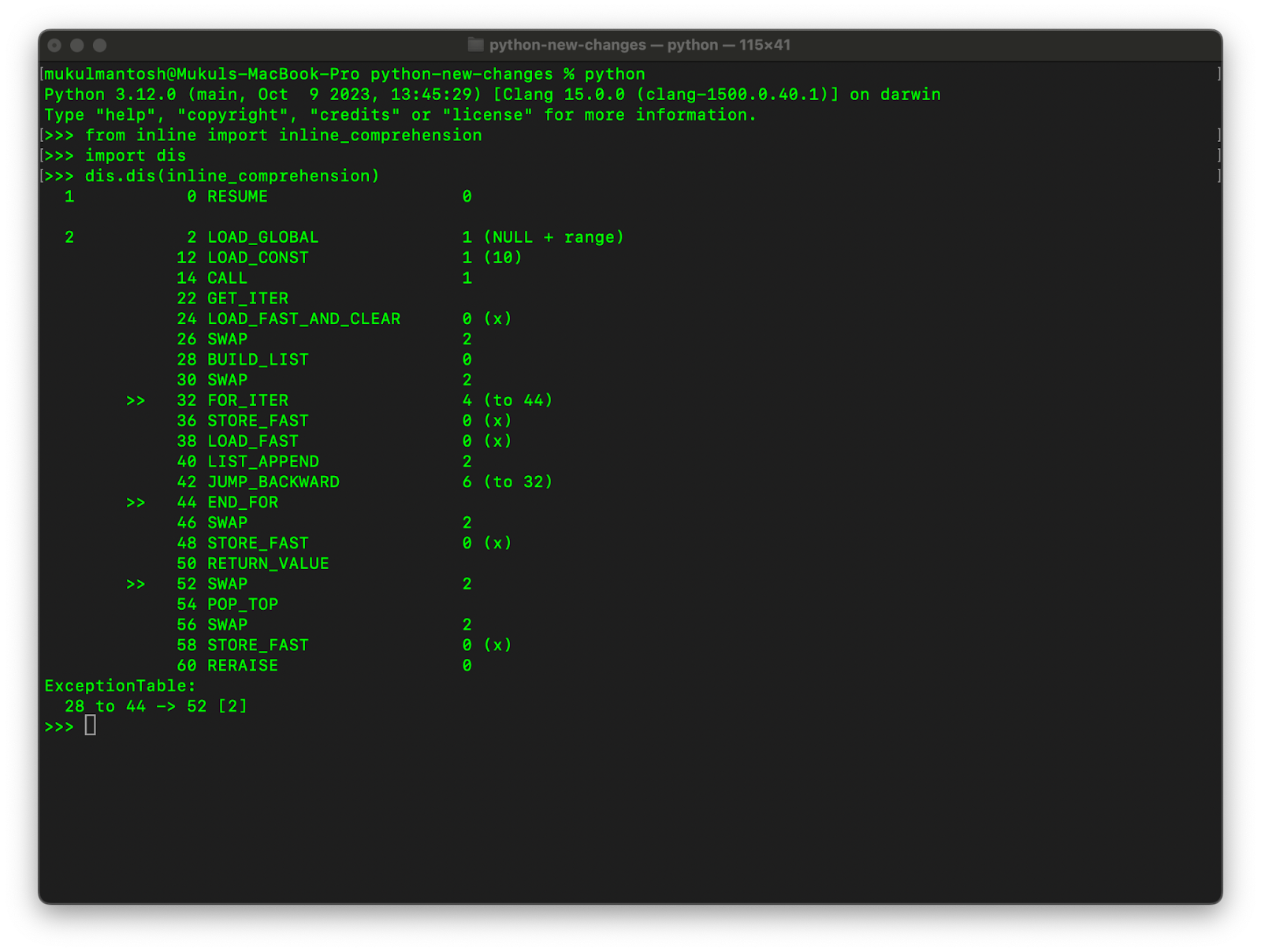Viewport: 1261px width, 952px height.
Task: Select the LOAD_FAST_AND_CLEAR instruction
Action: pos(303,318)
